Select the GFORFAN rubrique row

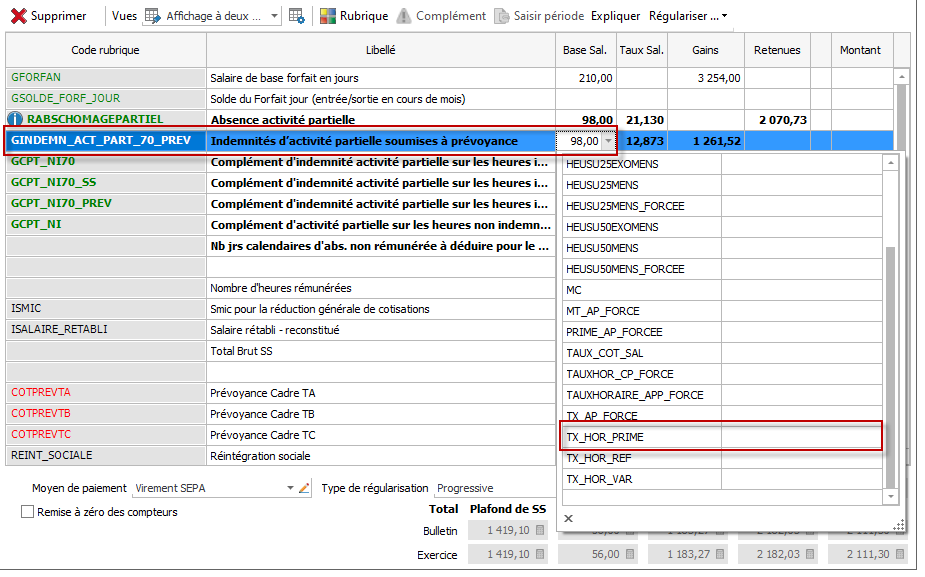[x=450, y=77]
